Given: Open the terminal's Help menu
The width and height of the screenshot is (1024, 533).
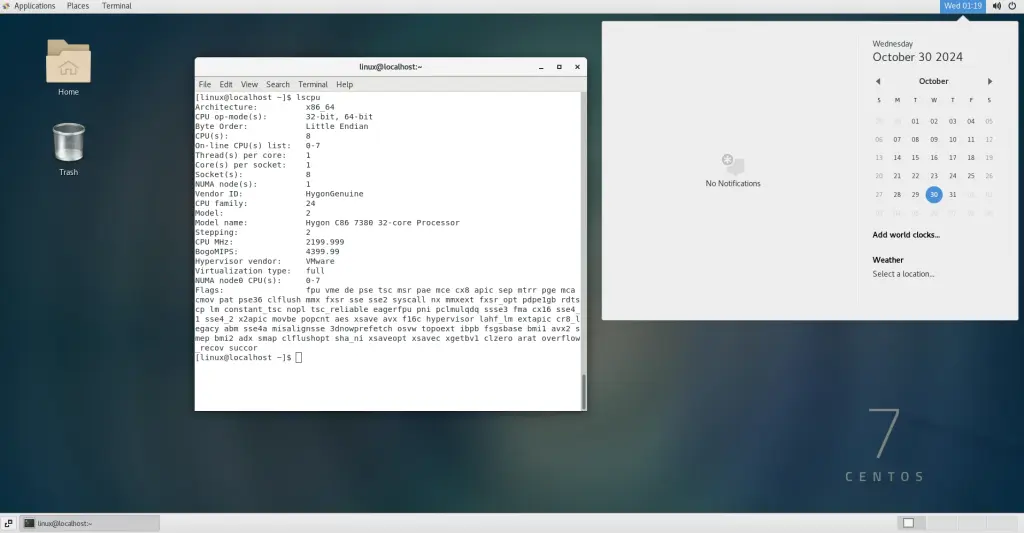Looking at the screenshot, I should [344, 85].
